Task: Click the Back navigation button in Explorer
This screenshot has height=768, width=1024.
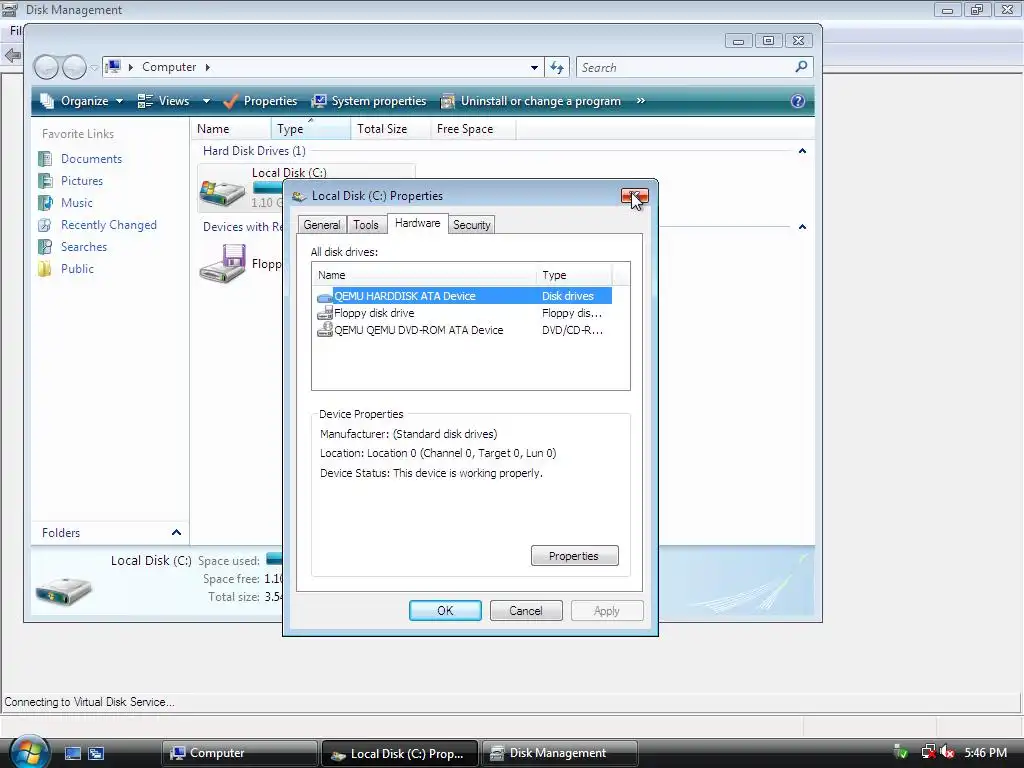Action: pyautogui.click(x=46, y=67)
